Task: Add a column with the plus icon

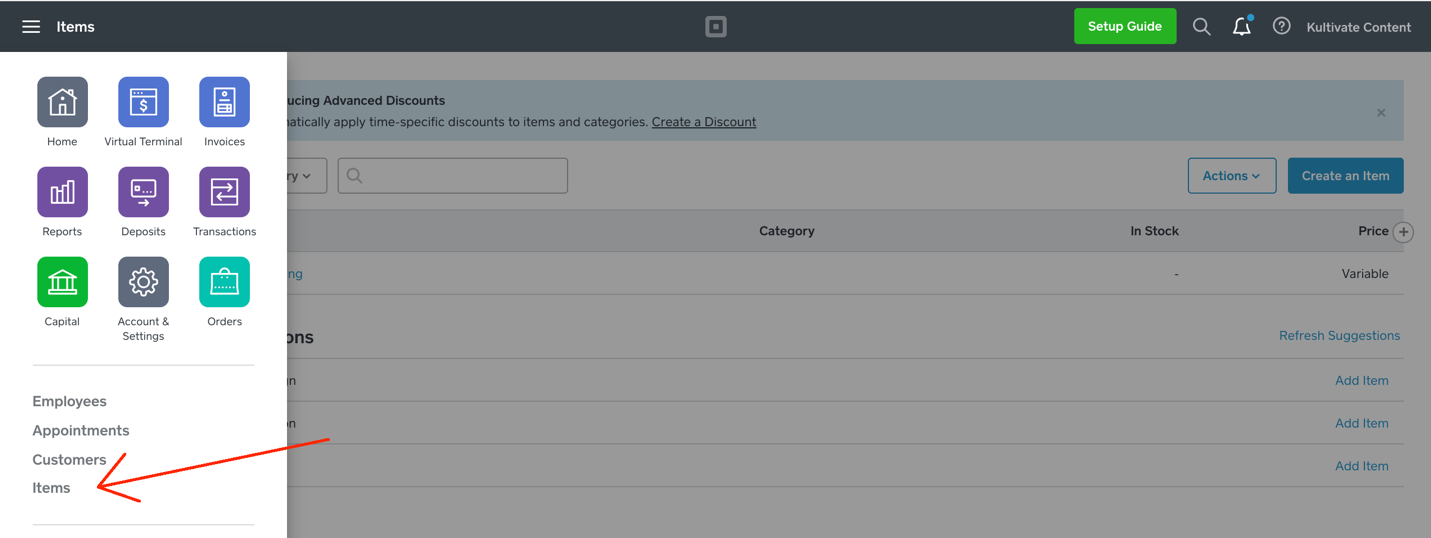Action: [x=1403, y=232]
